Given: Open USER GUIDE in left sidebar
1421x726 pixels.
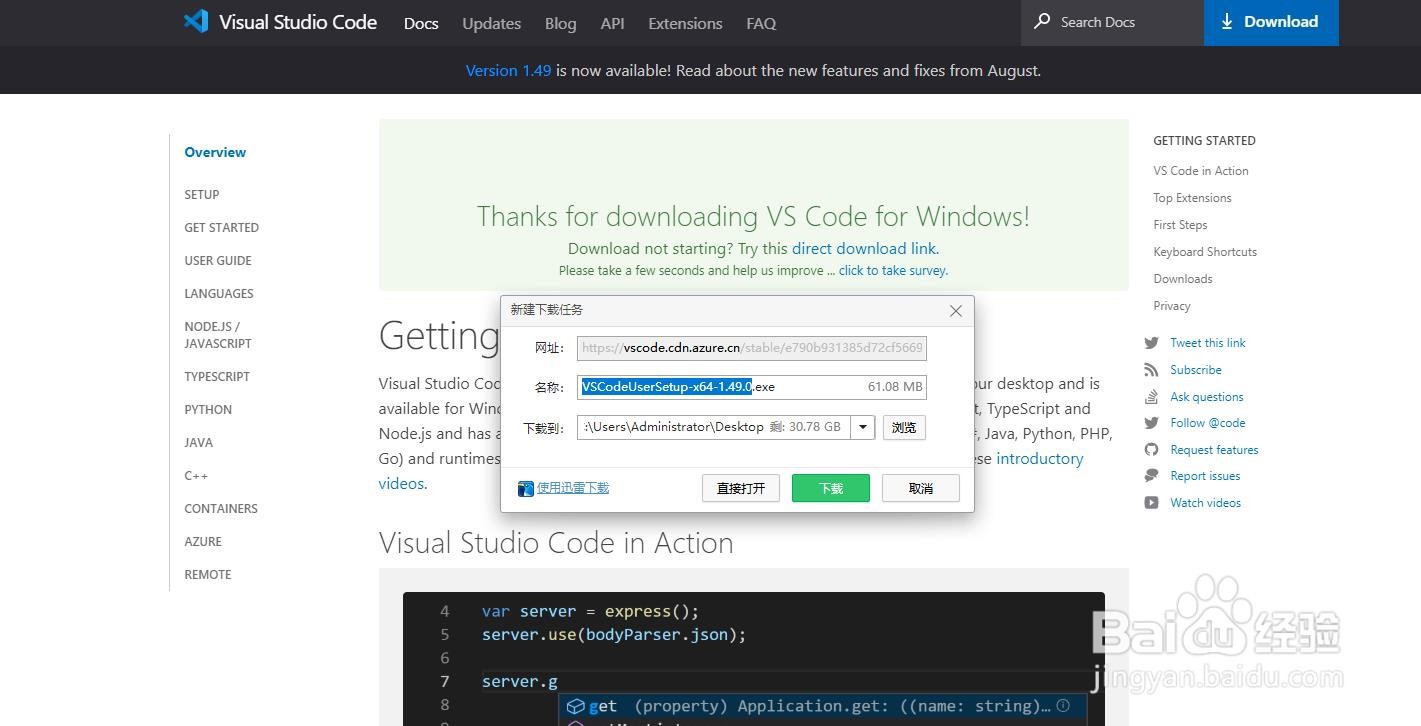Looking at the screenshot, I should pyautogui.click(x=218, y=260).
